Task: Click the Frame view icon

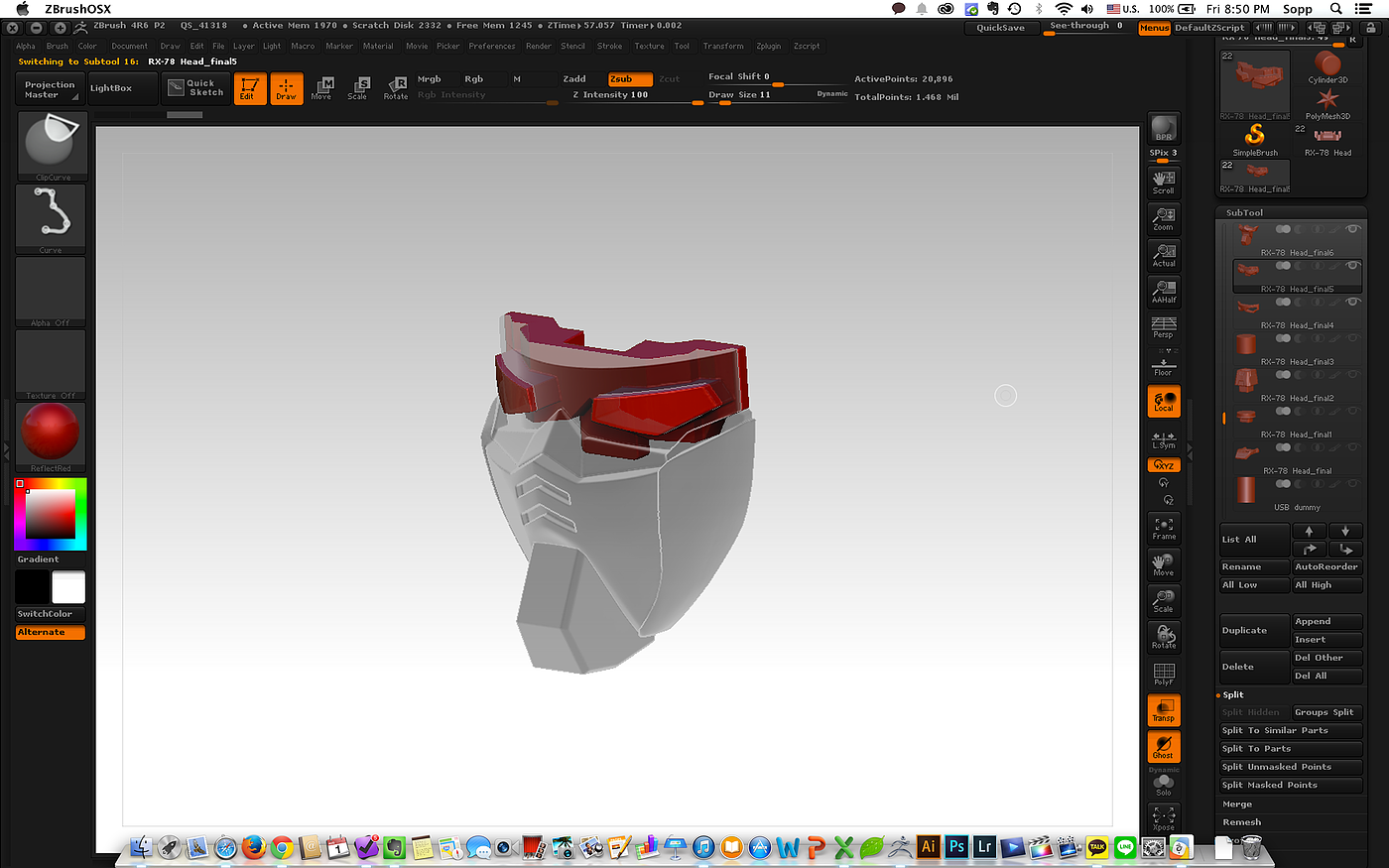Action: click(x=1164, y=528)
